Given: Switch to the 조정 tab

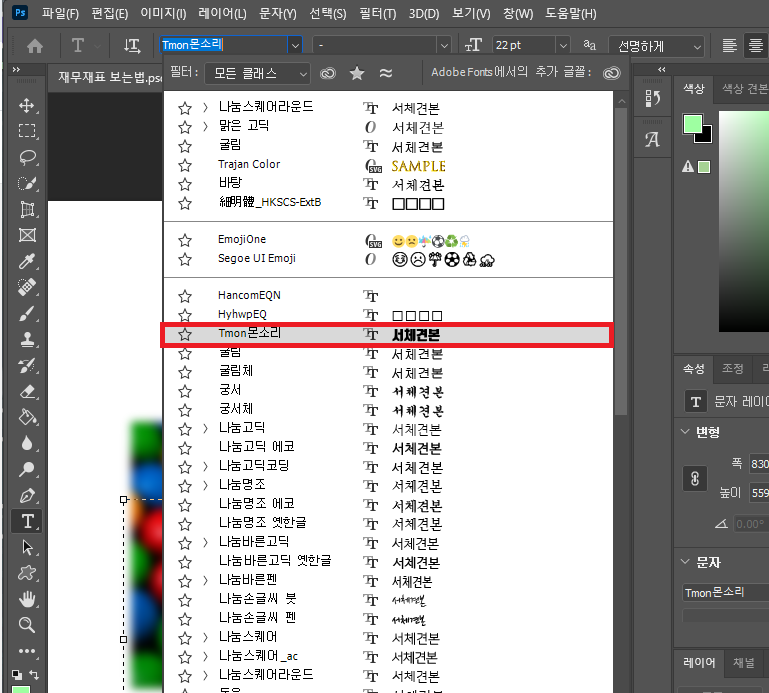Looking at the screenshot, I should click(732, 368).
